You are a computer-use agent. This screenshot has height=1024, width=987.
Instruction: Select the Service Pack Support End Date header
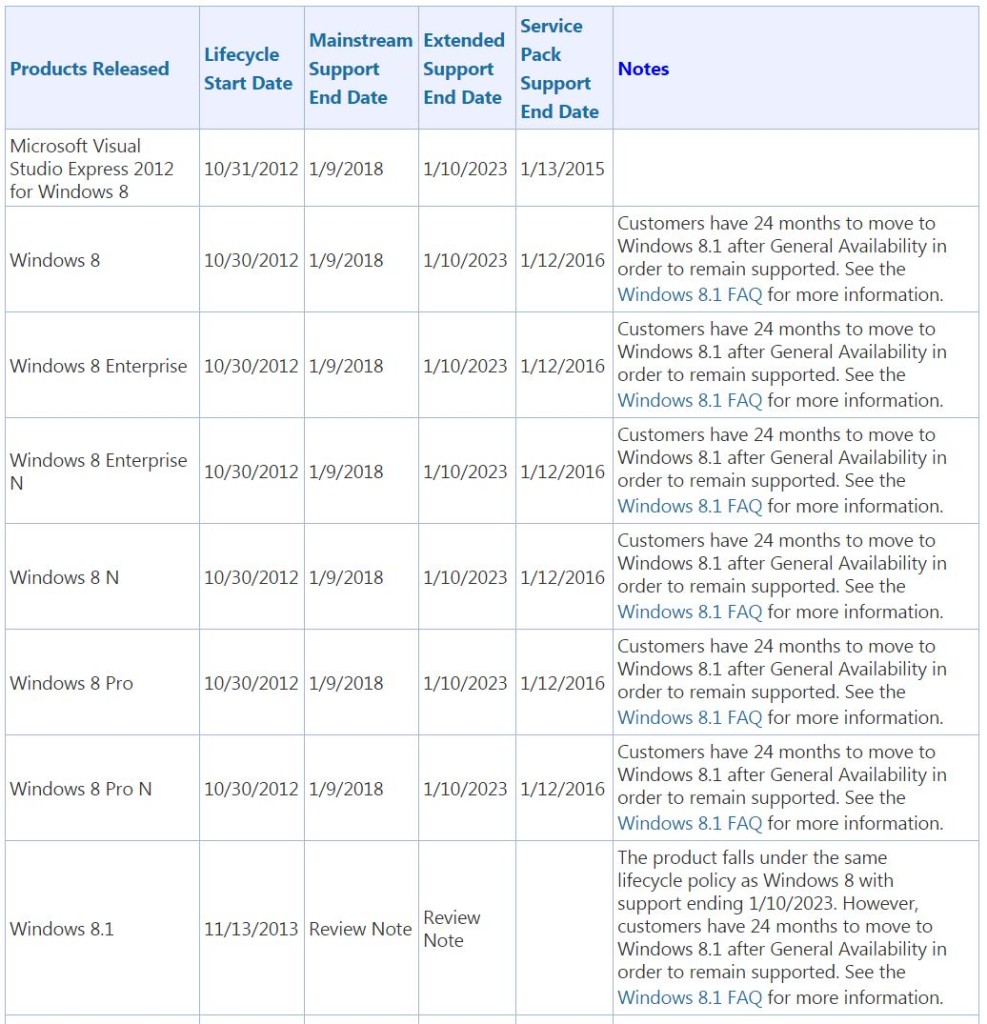click(x=559, y=69)
